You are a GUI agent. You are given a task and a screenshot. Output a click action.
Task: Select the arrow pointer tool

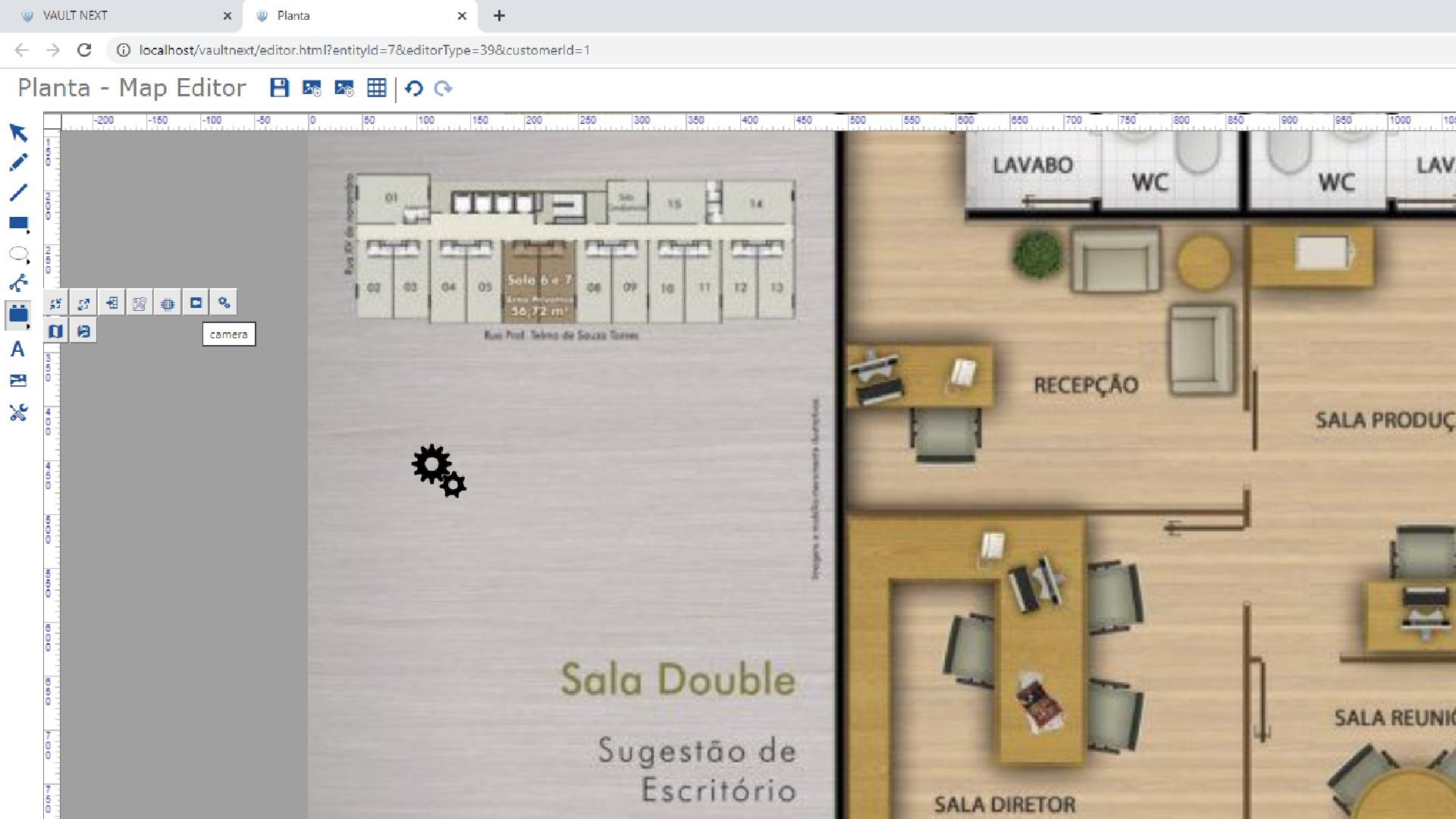(18, 133)
